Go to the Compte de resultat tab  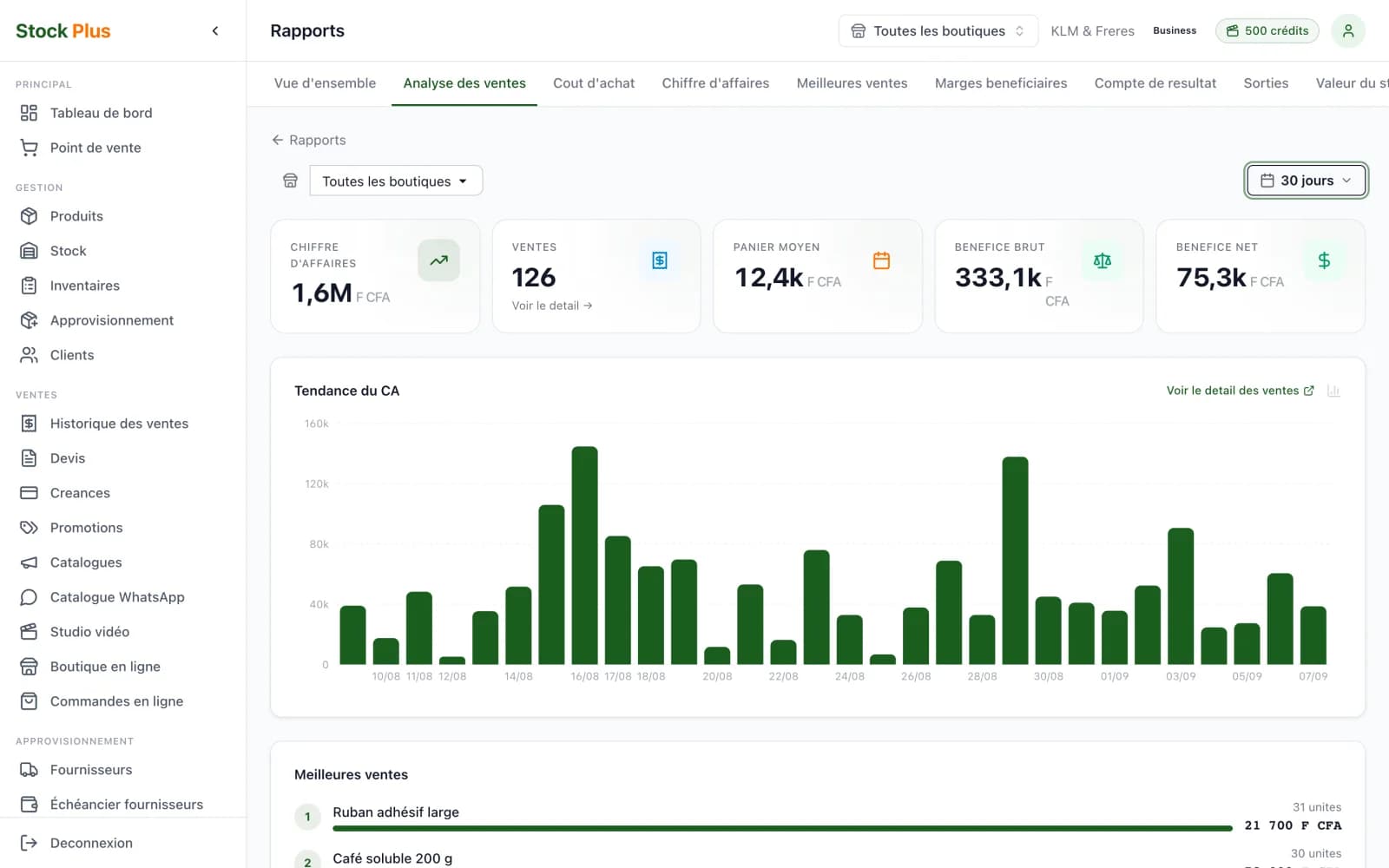(x=1155, y=83)
